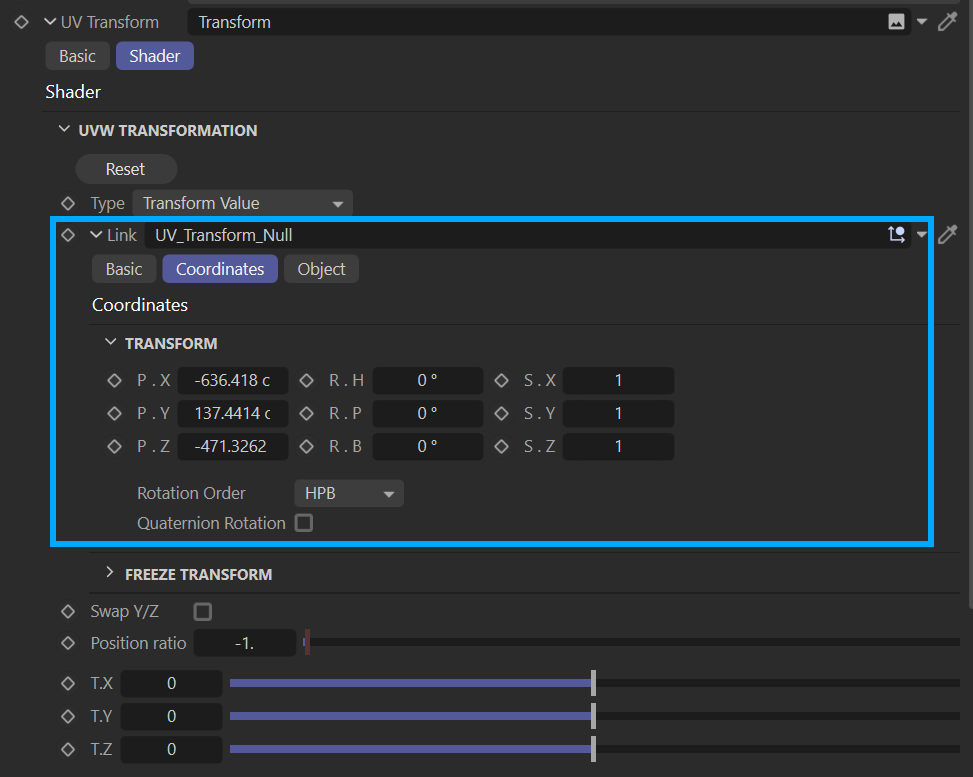
Task: Enable the Quaternion Rotation checkbox
Action: click(x=304, y=523)
